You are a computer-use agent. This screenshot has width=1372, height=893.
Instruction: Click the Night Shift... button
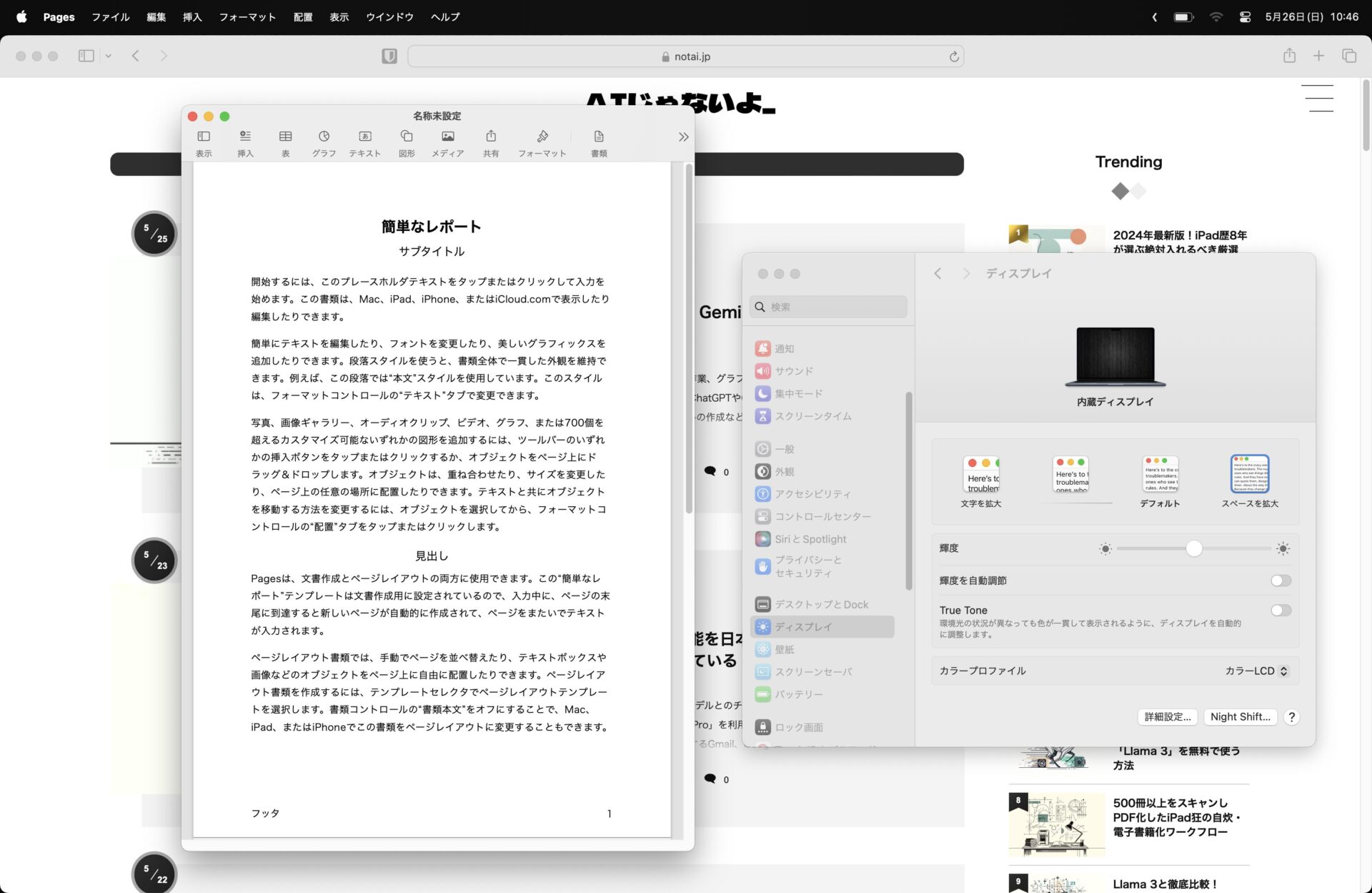click(x=1240, y=716)
